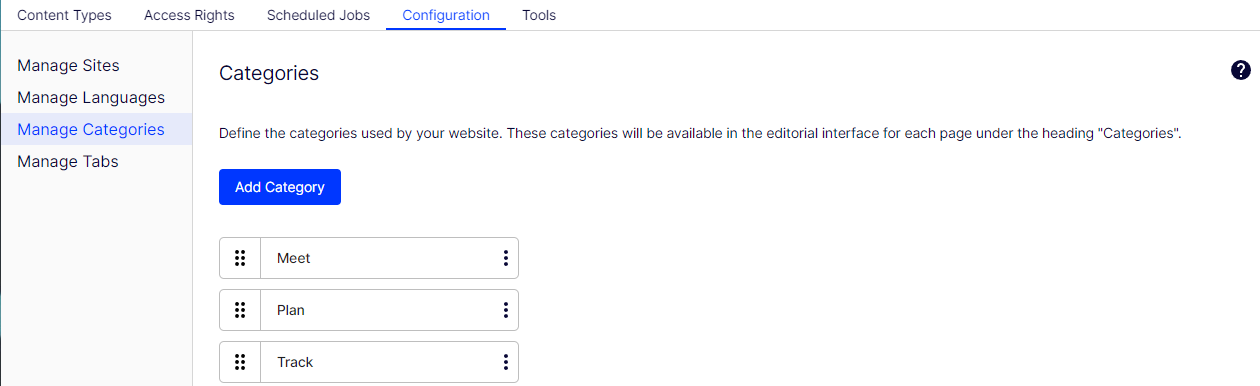
Task: Go to the Tools tab
Action: click(539, 15)
